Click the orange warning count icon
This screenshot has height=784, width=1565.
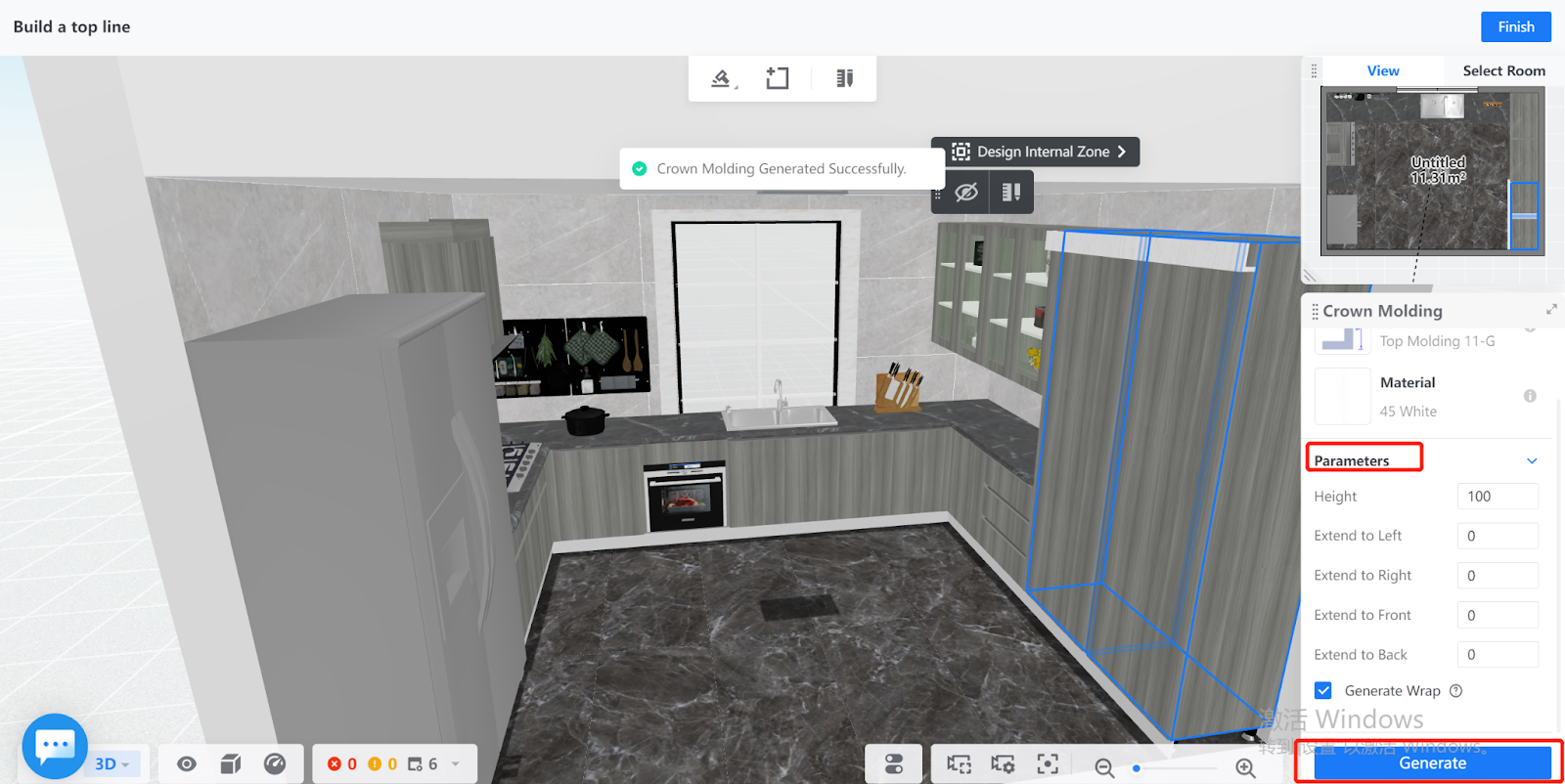pyautogui.click(x=375, y=763)
